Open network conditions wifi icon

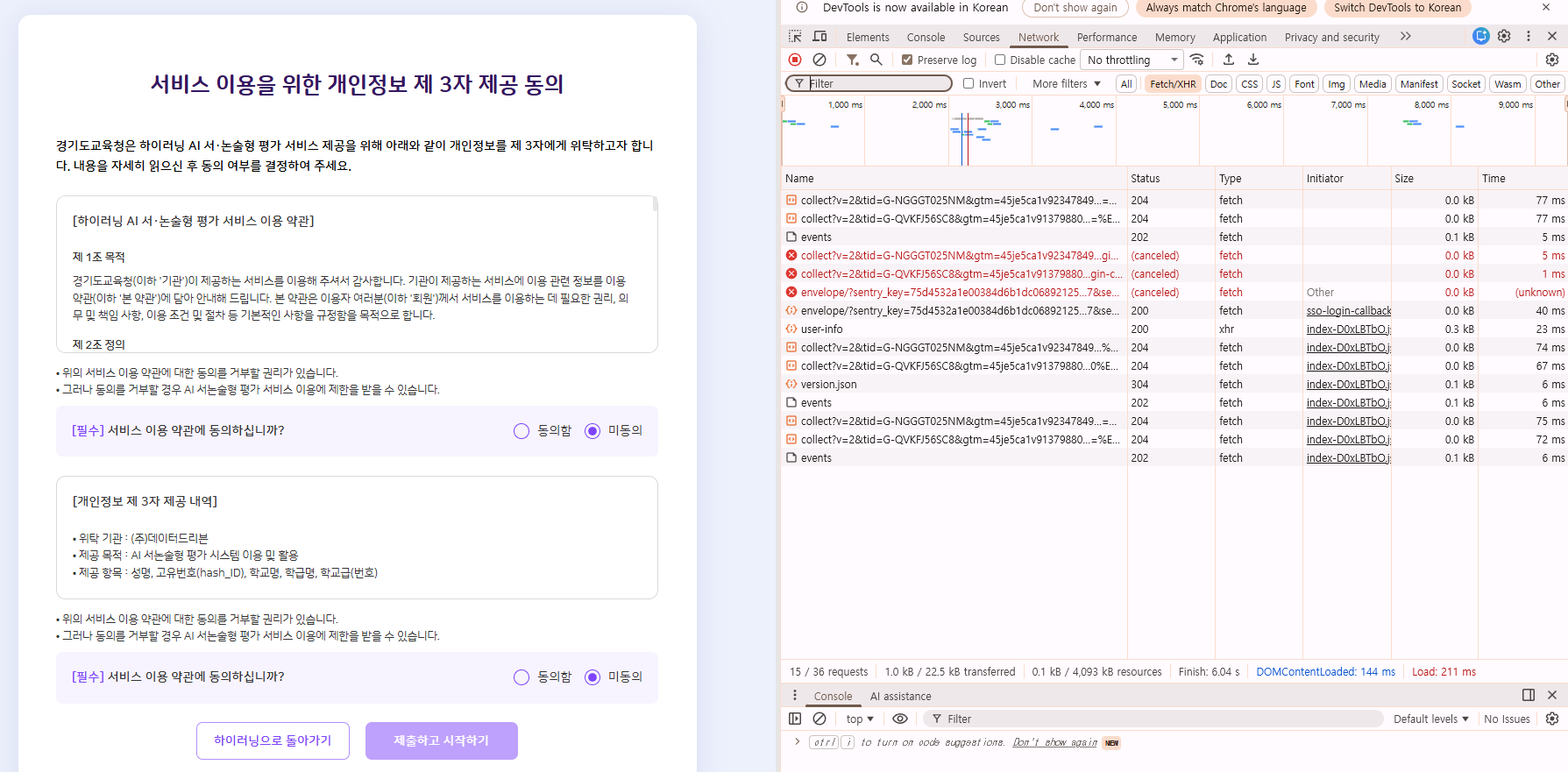tap(1197, 60)
